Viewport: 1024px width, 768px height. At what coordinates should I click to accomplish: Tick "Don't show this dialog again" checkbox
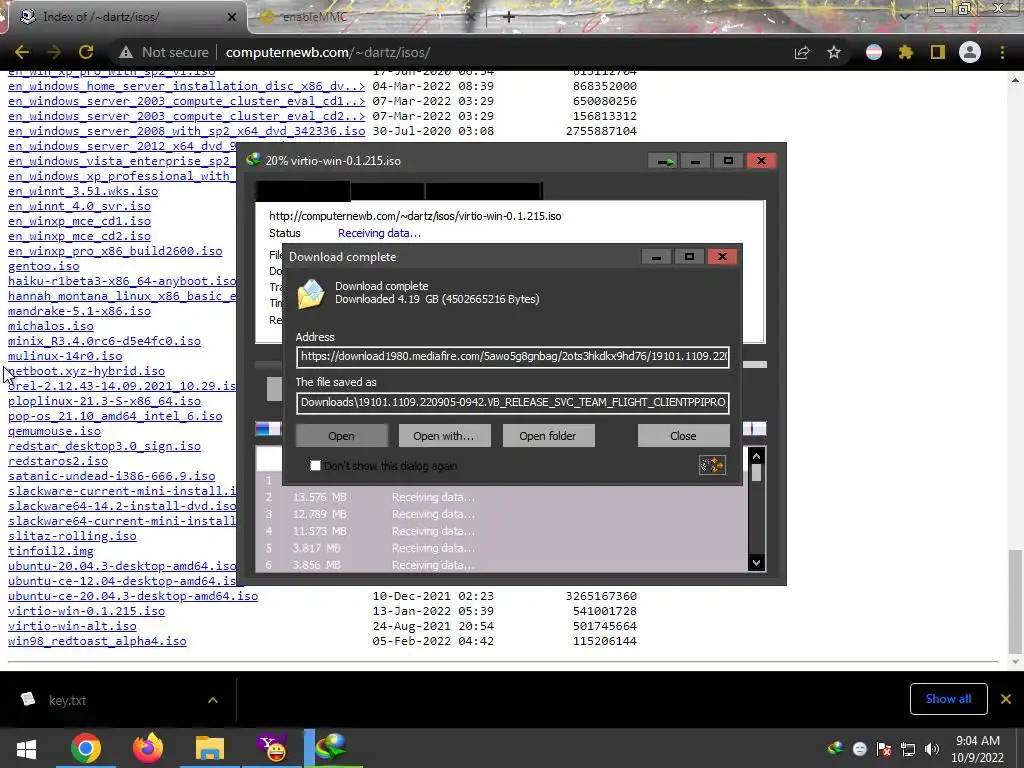coord(315,466)
